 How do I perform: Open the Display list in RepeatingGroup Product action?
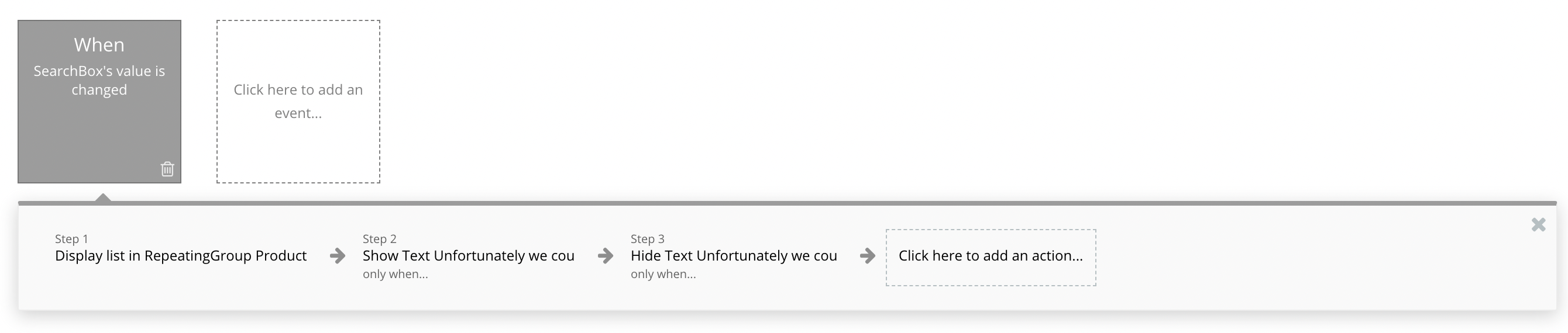click(x=181, y=256)
